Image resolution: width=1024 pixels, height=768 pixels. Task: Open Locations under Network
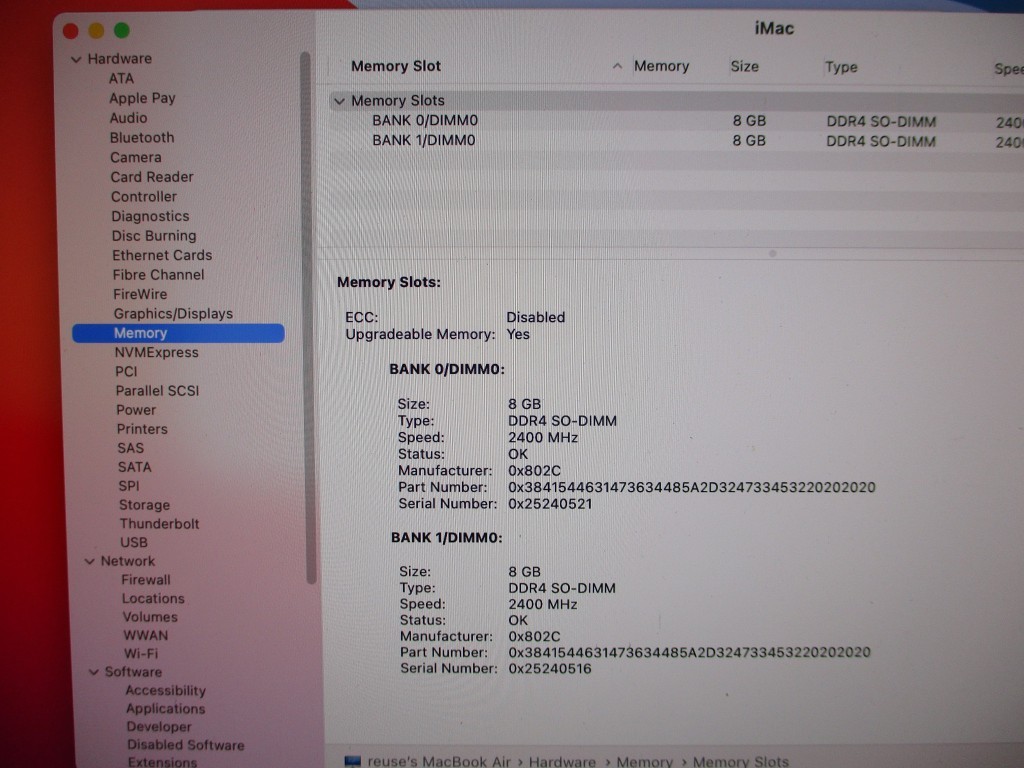click(153, 598)
